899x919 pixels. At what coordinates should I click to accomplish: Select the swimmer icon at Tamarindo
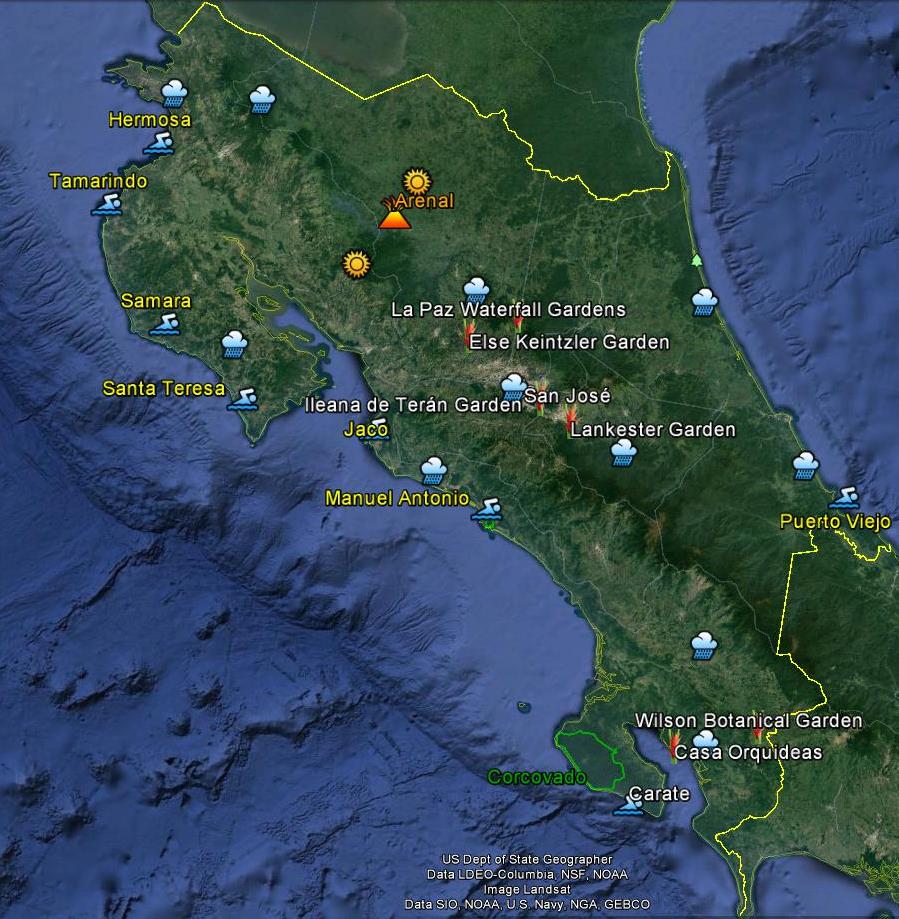point(107,205)
